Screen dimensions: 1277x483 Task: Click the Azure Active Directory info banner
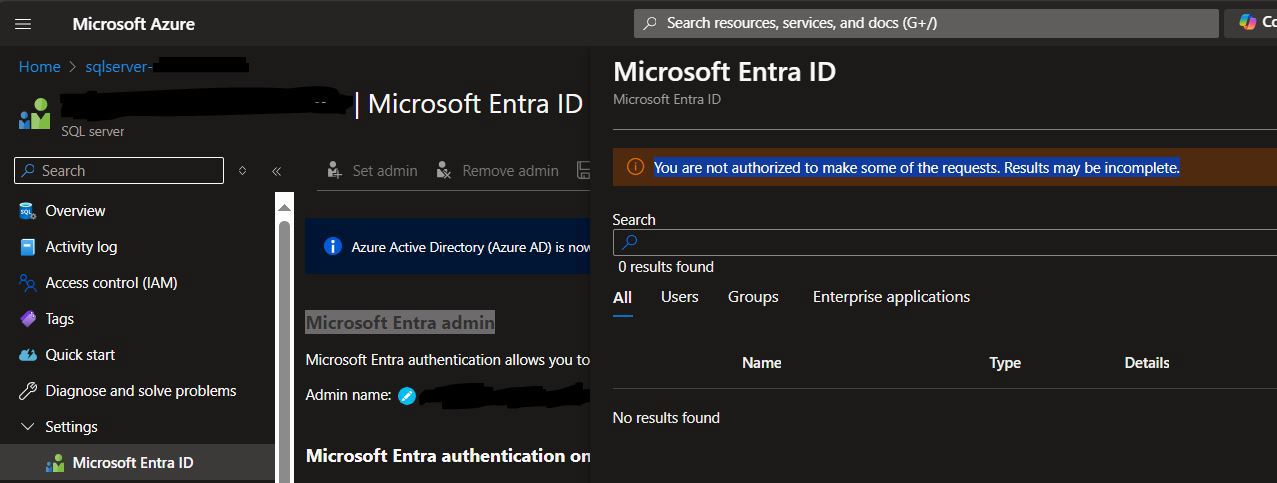448,246
